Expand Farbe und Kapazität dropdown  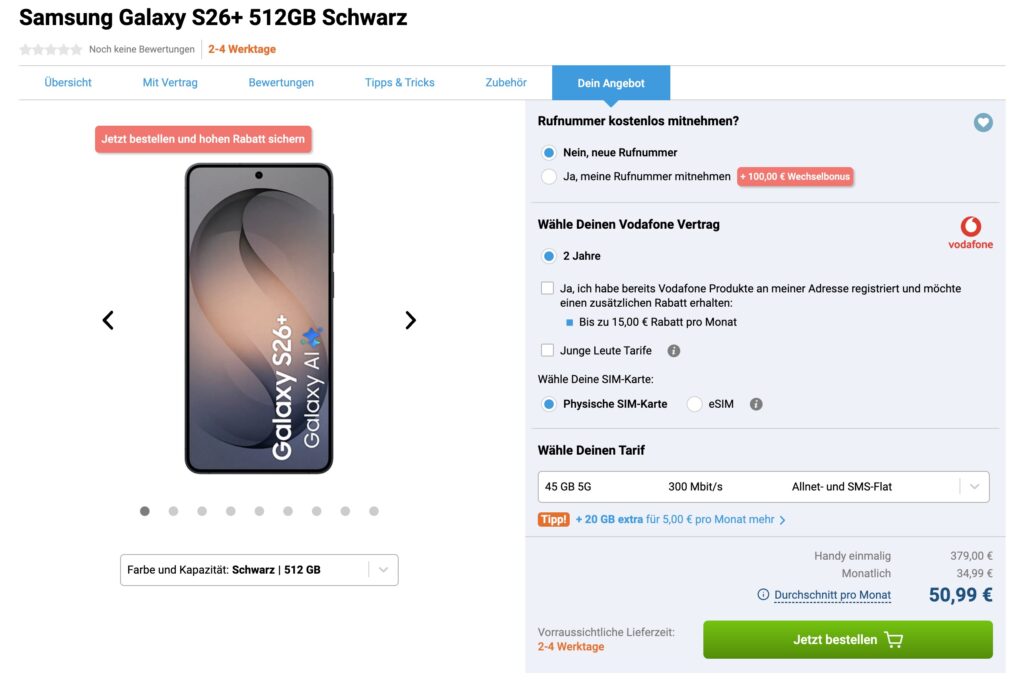pos(259,570)
